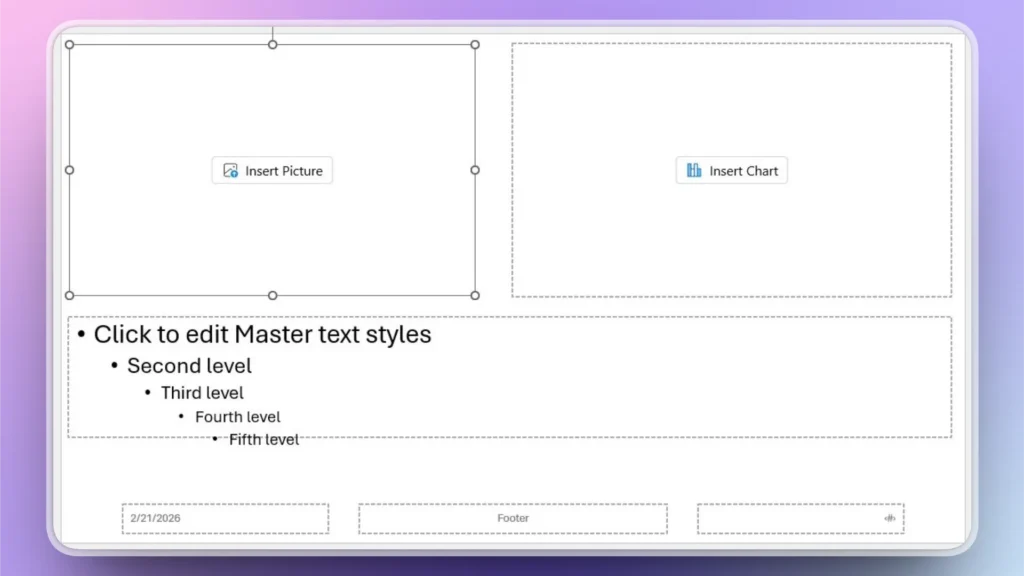This screenshot has height=576, width=1024.
Task: Click the Insert Picture button
Action: [272, 170]
